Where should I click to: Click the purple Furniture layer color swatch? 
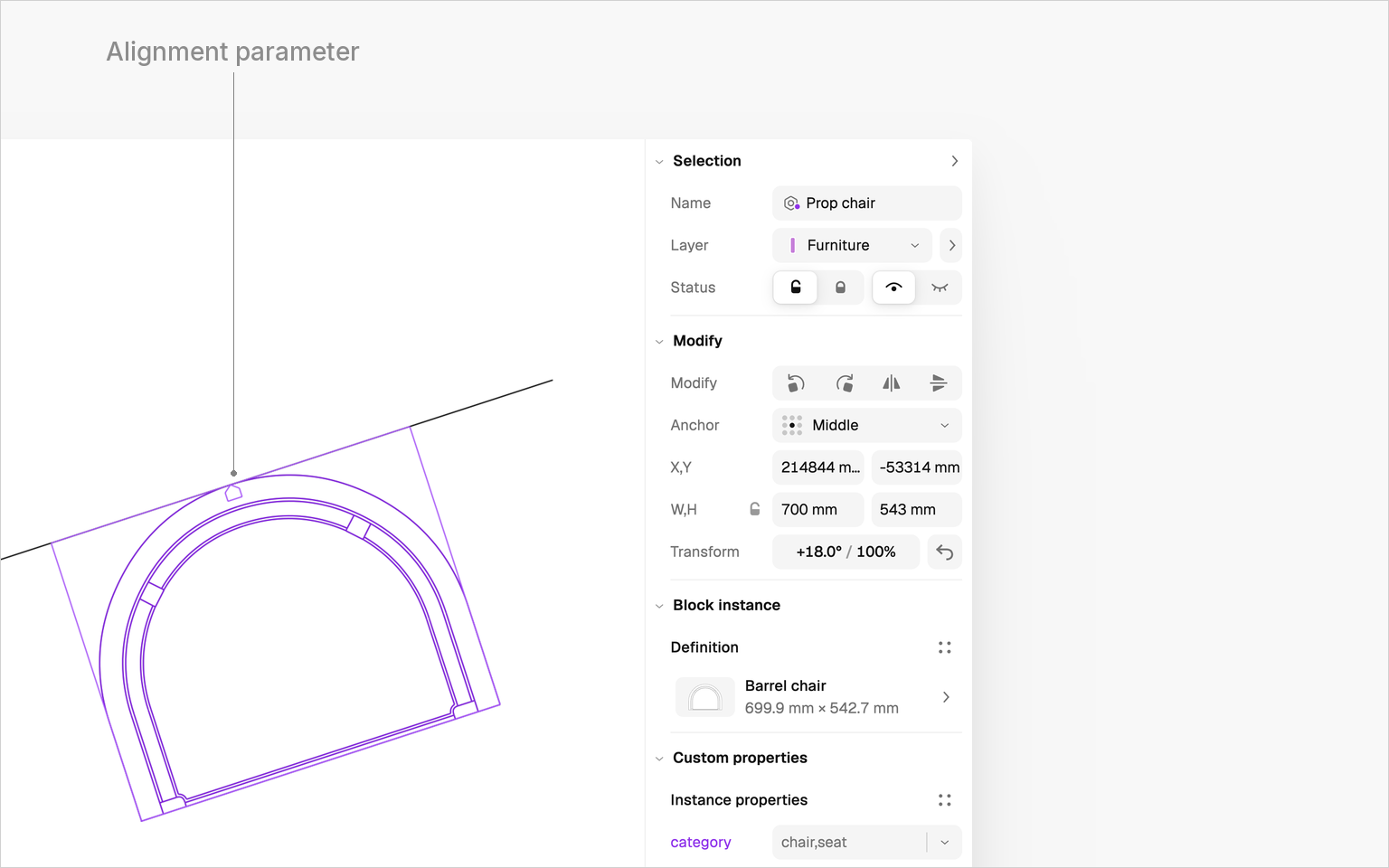tap(793, 245)
